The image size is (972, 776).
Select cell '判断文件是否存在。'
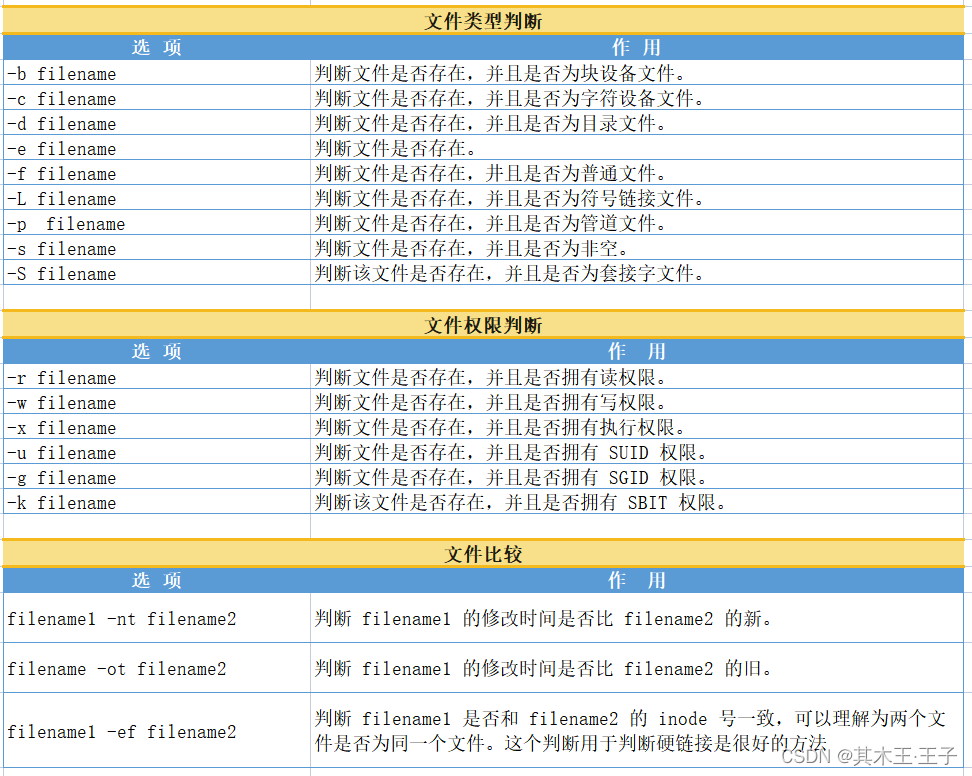click(x=637, y=148)
